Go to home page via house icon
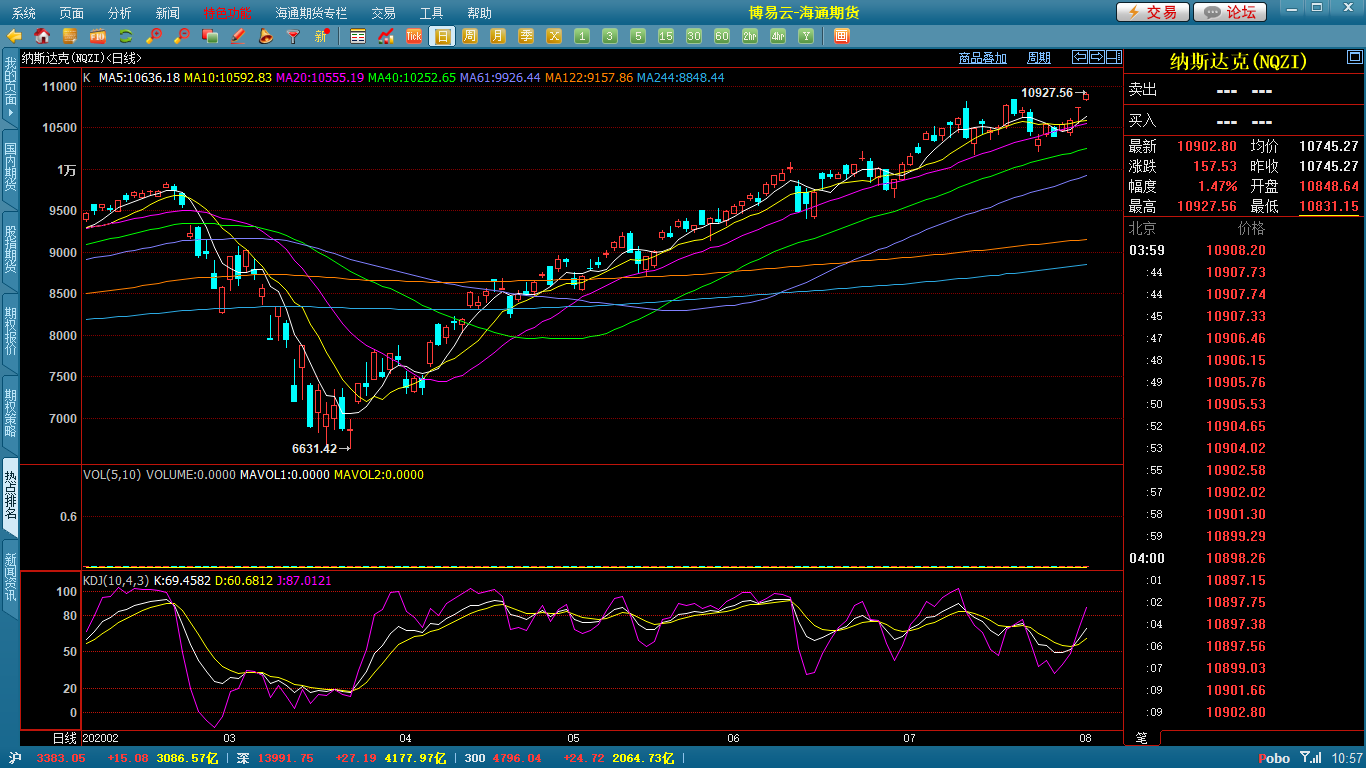This screenshot has width=1366, height=768. click(x=42, y=36)
